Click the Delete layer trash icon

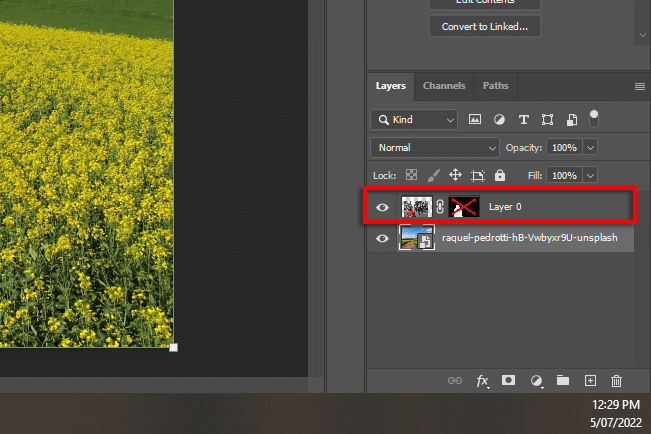tap(616, 381)
